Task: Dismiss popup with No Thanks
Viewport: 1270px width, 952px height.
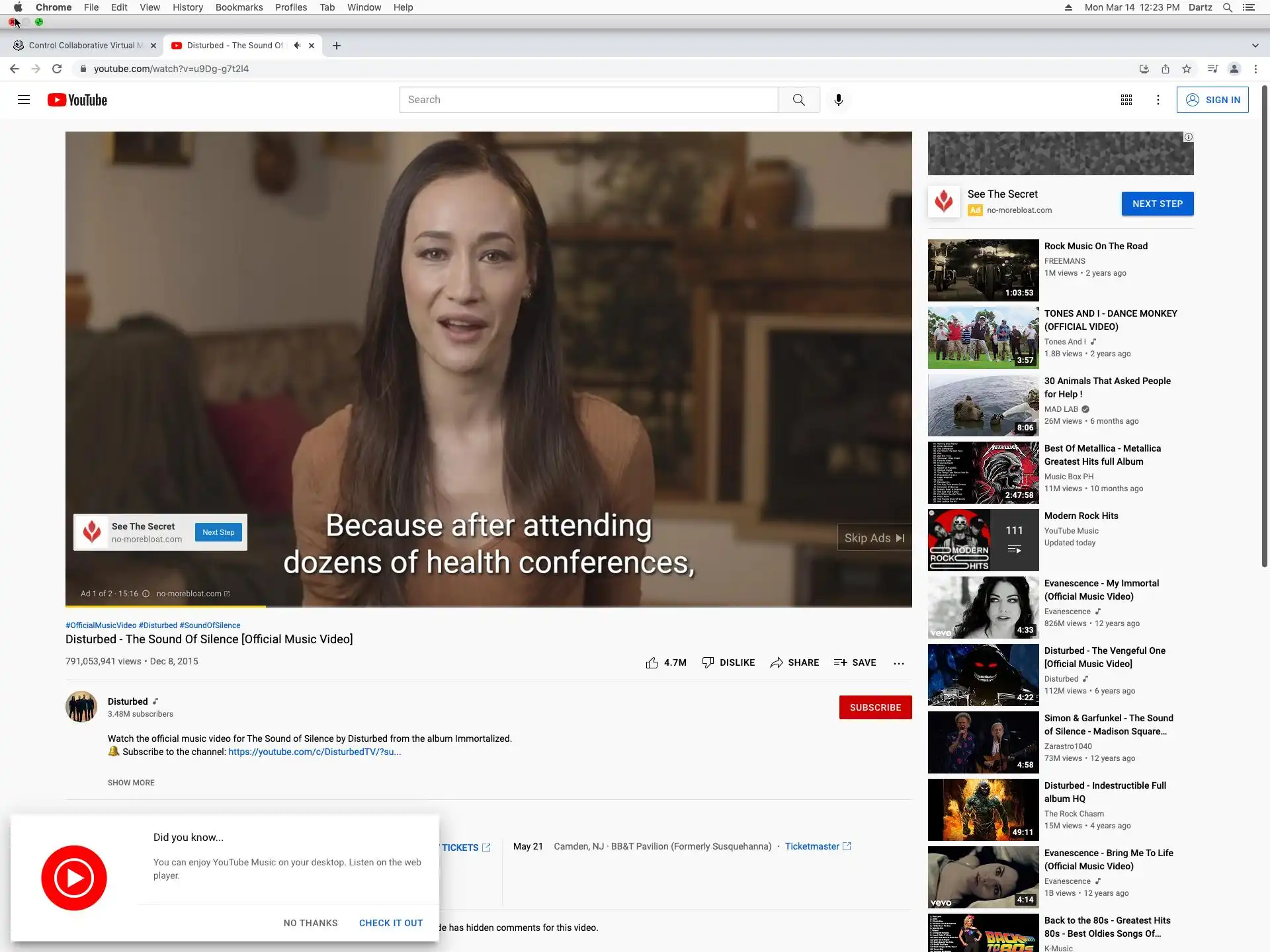Action: point(310,923)
